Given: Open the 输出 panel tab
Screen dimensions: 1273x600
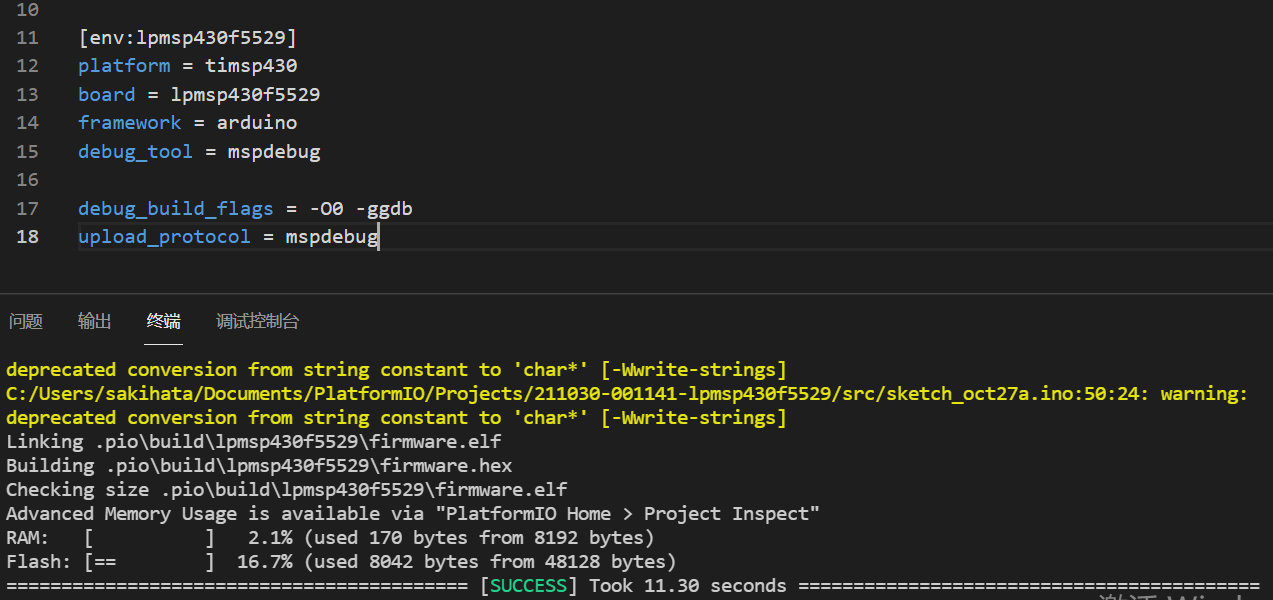Looking at the screenshot, I should click(x=95, y=322).
